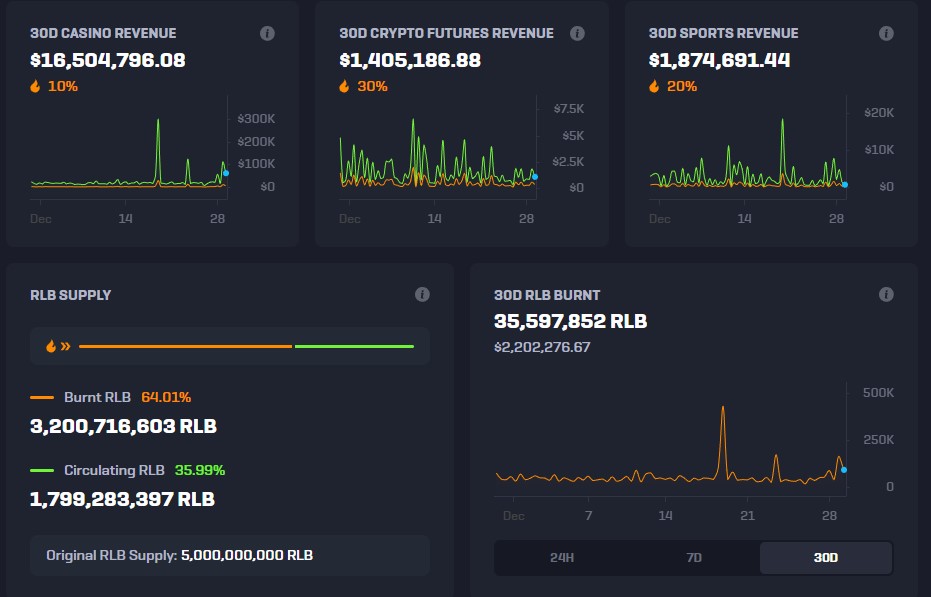Viewport: 931px width, 597px height.
Task: Click 30D CASINO REVENUE heading
Action: 103,33
